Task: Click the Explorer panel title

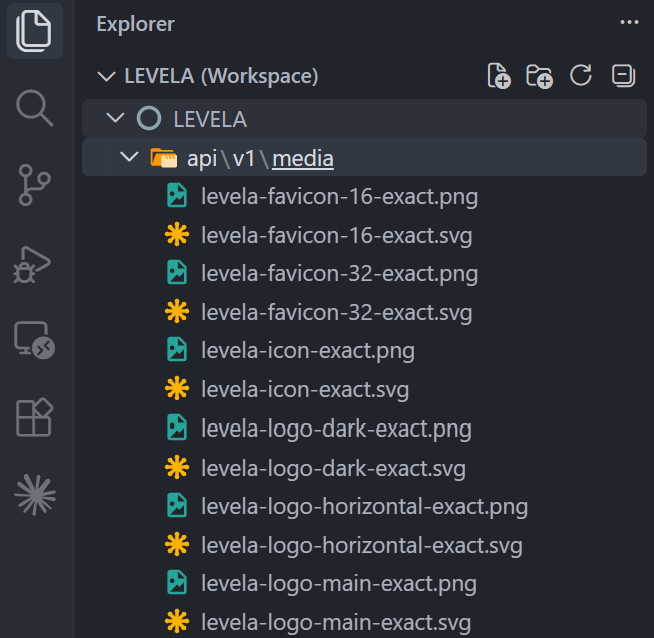Action: click(x=136, y=24)
